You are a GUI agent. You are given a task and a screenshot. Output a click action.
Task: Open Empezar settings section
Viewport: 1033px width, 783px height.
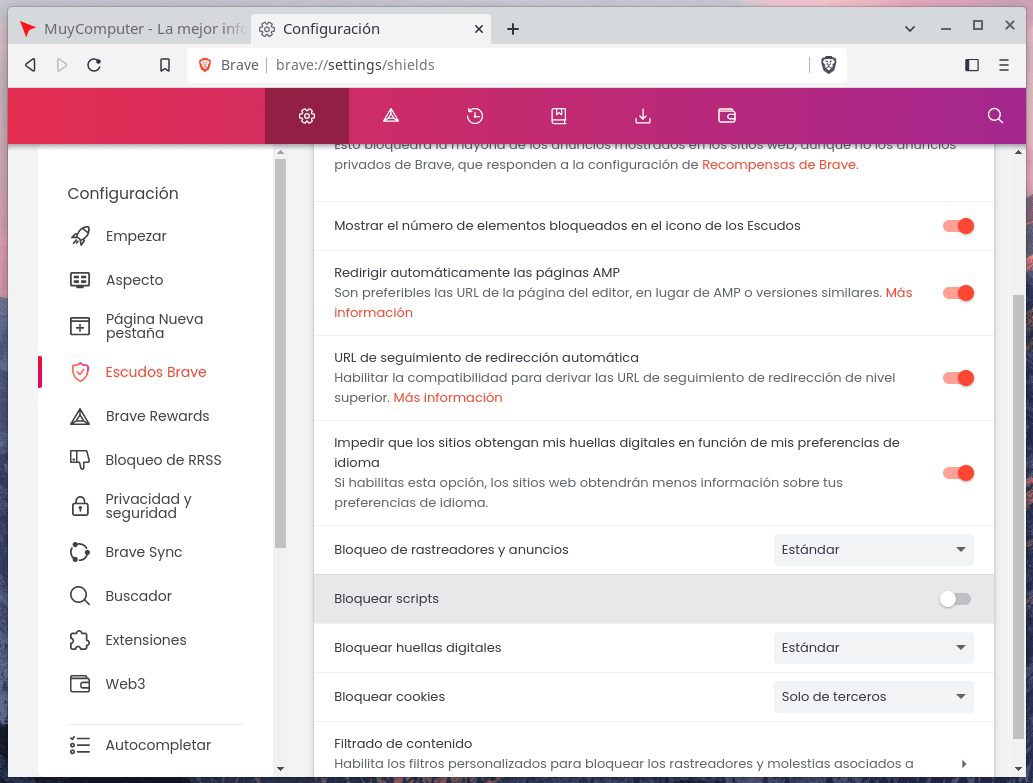[136, 236]
